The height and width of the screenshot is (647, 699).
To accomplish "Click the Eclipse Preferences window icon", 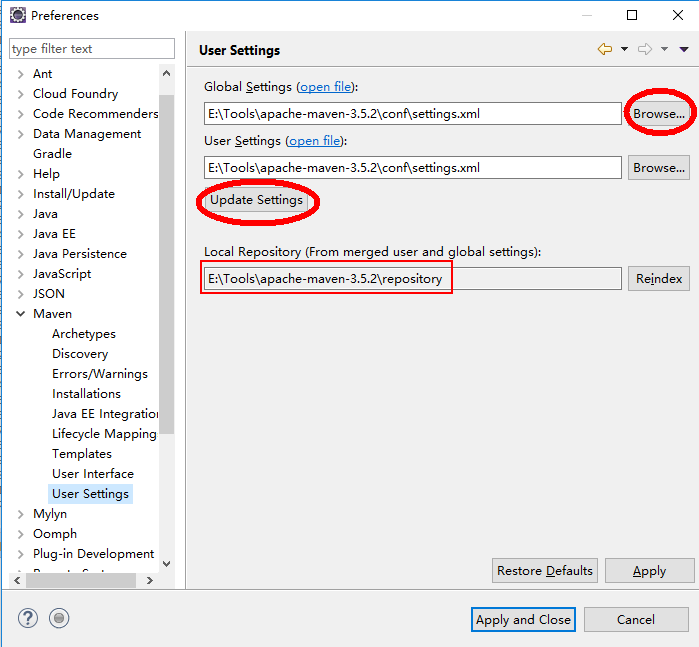I will 18,15.
